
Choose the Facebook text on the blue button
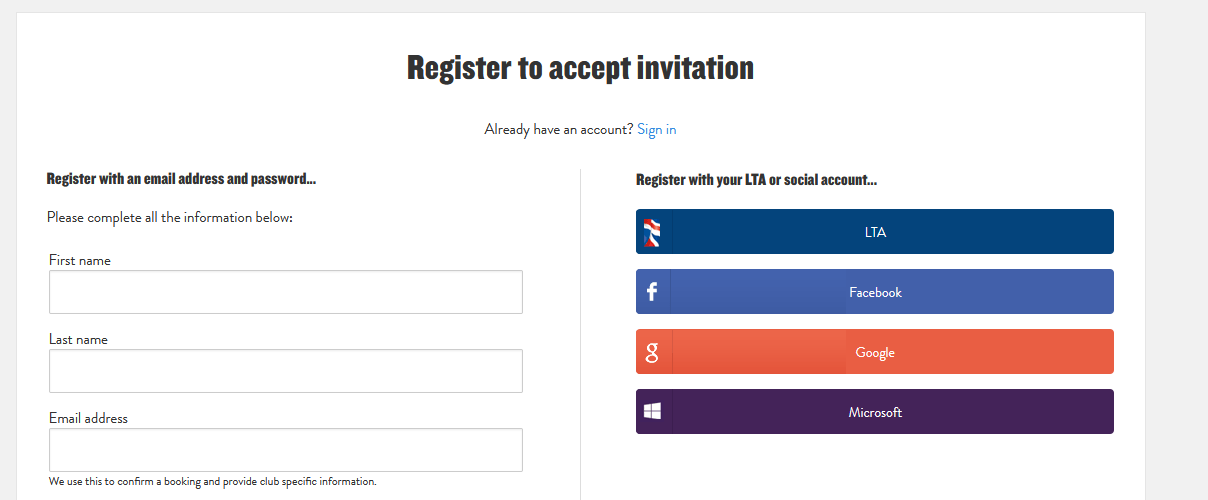pos(875,292)
